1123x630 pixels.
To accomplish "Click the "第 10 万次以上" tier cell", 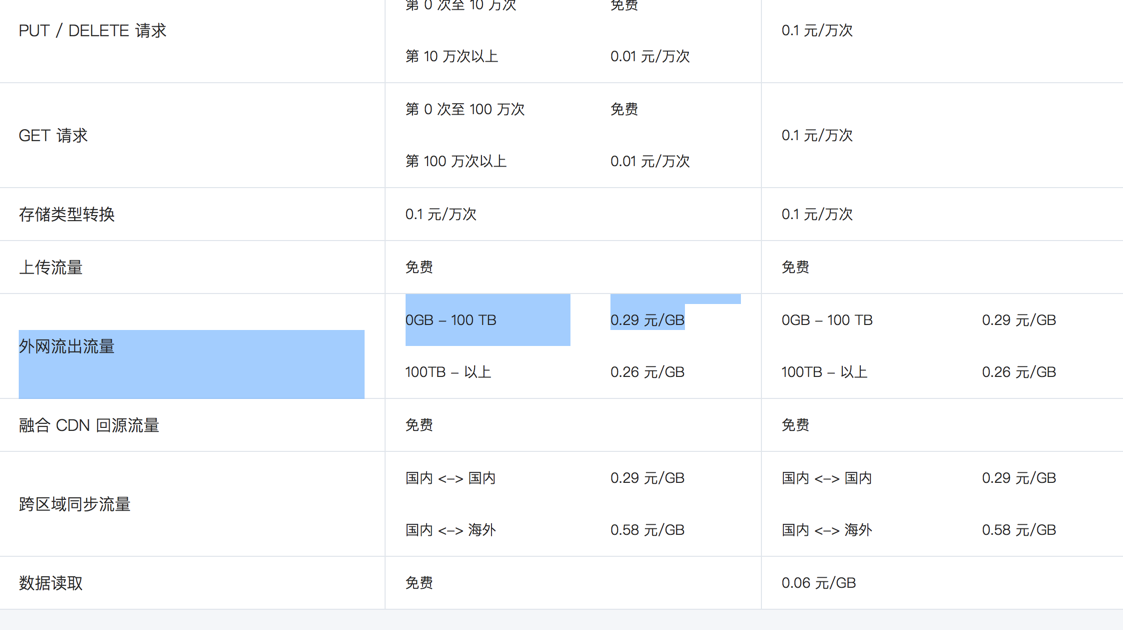I will pos(451,57).
